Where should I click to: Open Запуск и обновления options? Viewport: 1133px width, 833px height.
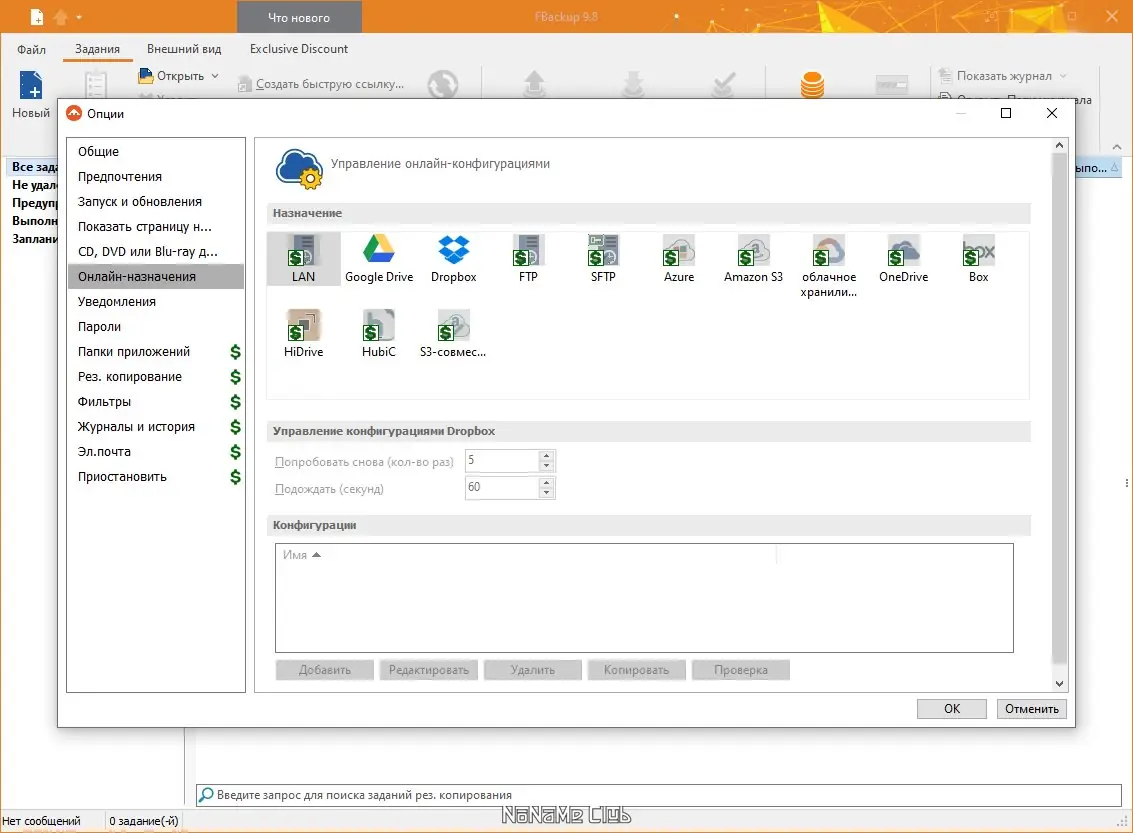155,202
